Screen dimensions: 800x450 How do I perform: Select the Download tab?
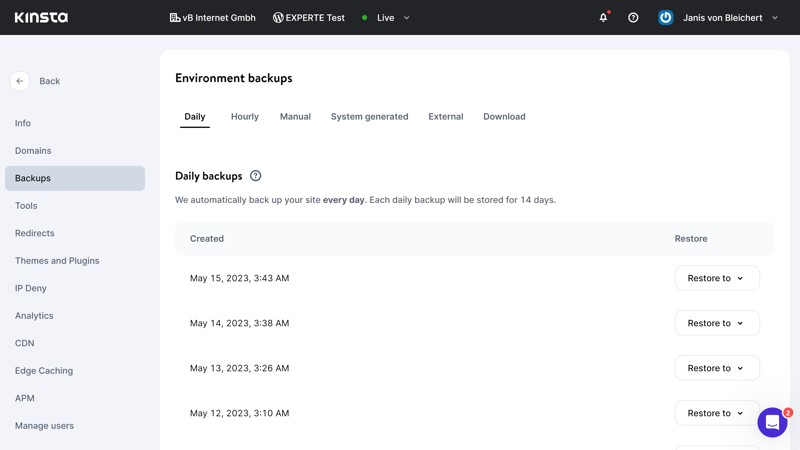coord(504,116)
